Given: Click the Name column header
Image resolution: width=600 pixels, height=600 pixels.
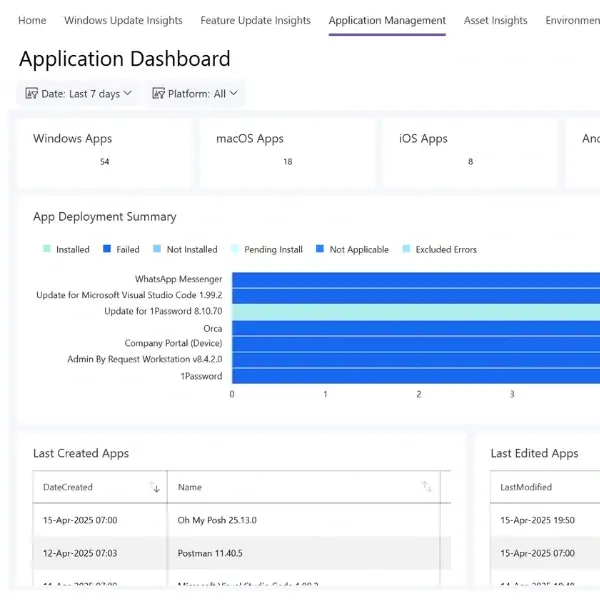Looking at the screenshot, I should [304, 487].
